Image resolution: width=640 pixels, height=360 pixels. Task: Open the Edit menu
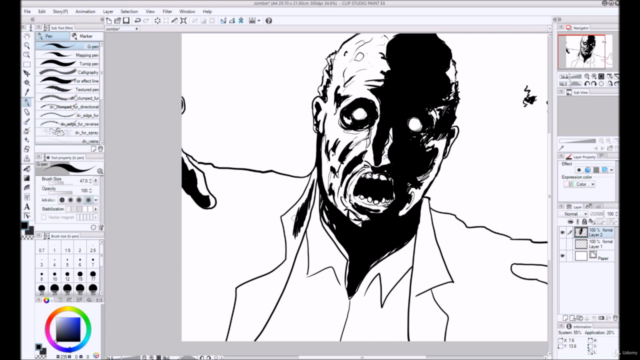click(x=42, y=11)
